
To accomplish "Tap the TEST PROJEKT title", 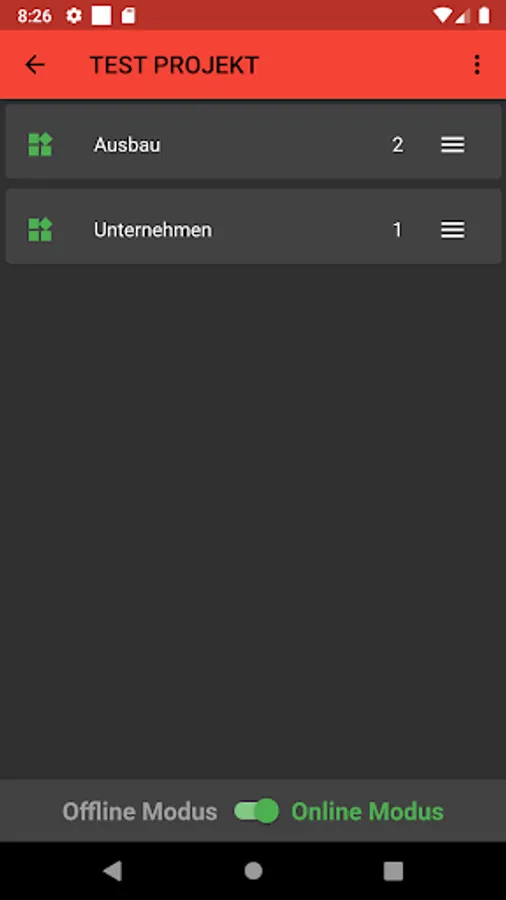I will tap(174, 65).
